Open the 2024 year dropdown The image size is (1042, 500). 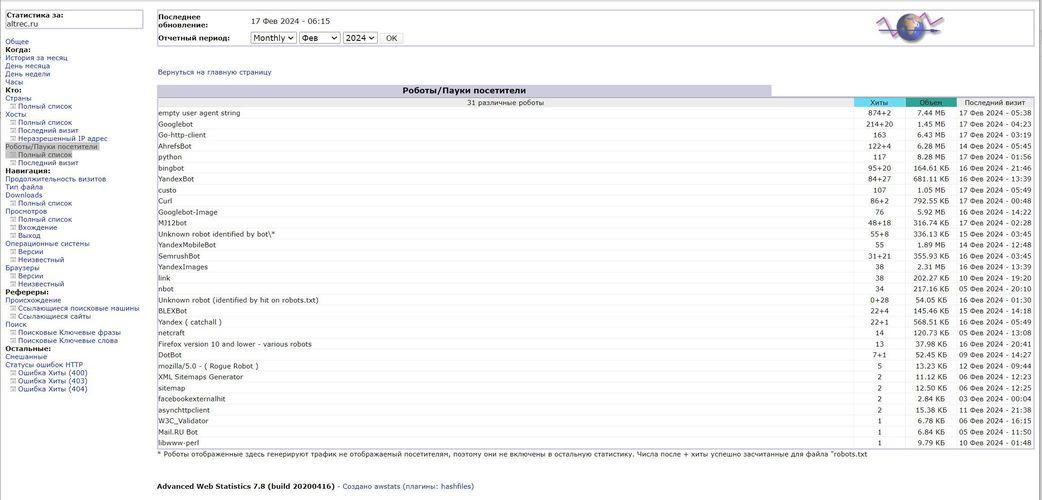click(359, 38)
